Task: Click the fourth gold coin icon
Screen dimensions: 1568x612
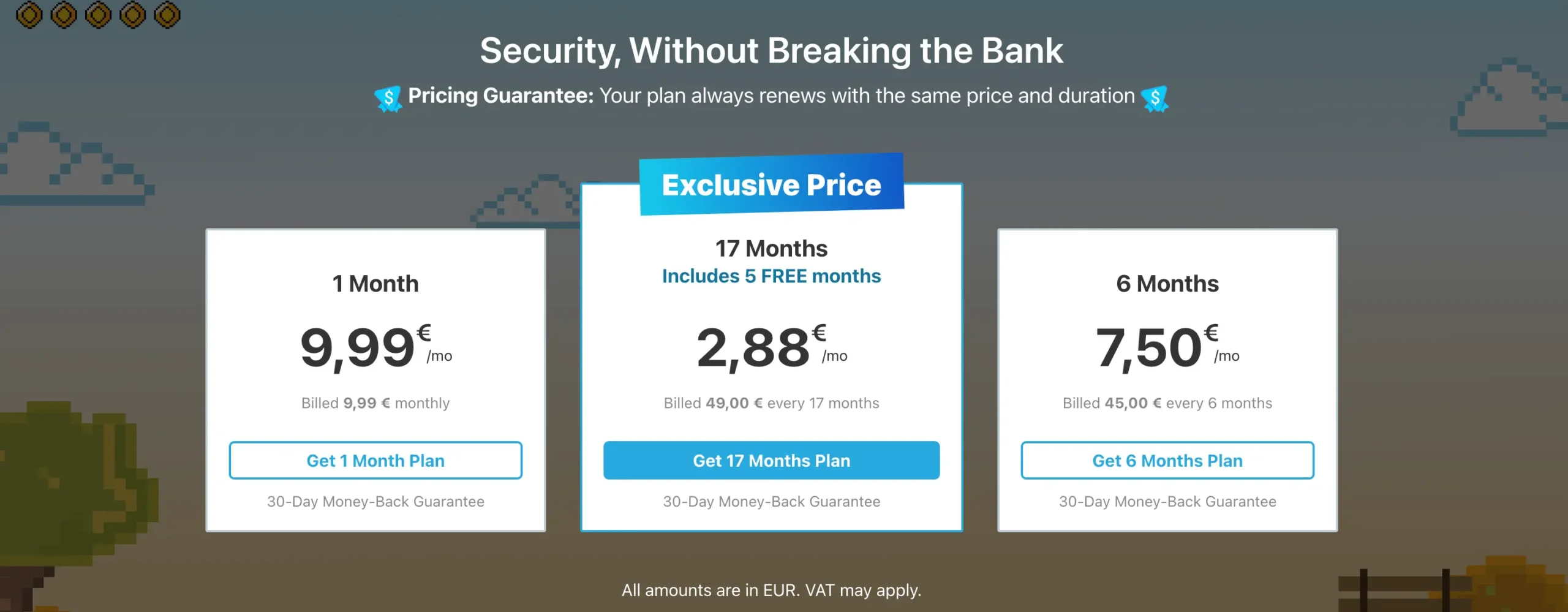Action: click(x=133, y=15)
